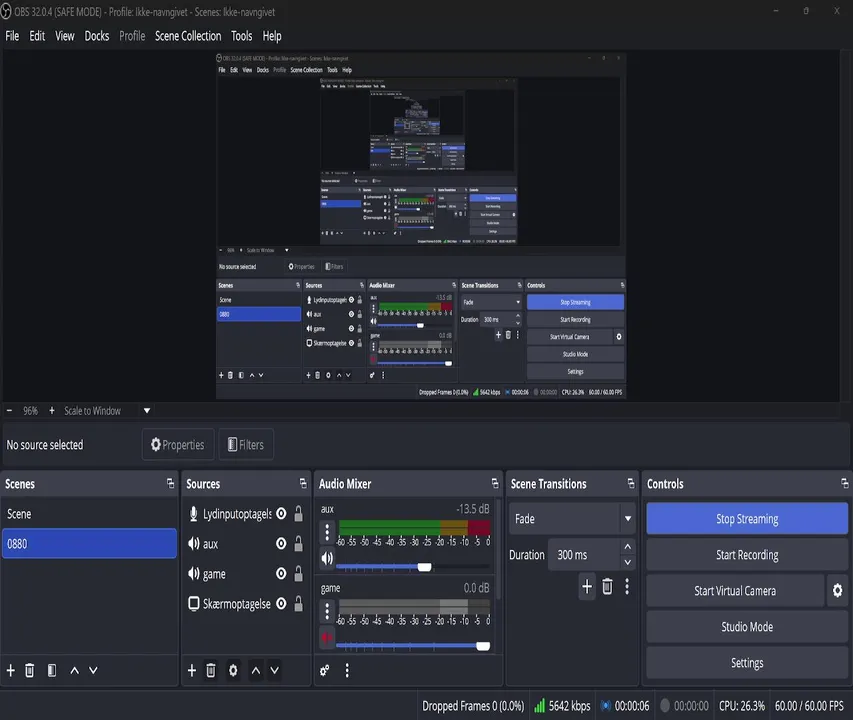Remove selected scene with trash icon
Viewport: 853px width, 720px height.
[x=30, y=671]
